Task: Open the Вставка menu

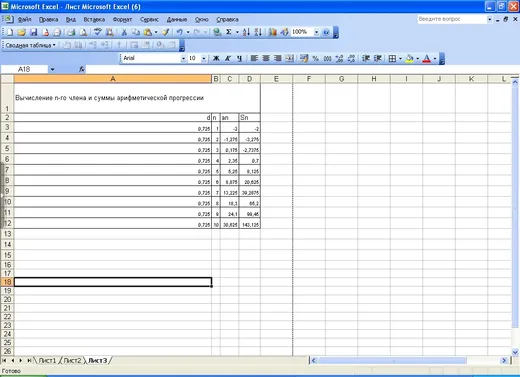Action: tap(94, 19)
